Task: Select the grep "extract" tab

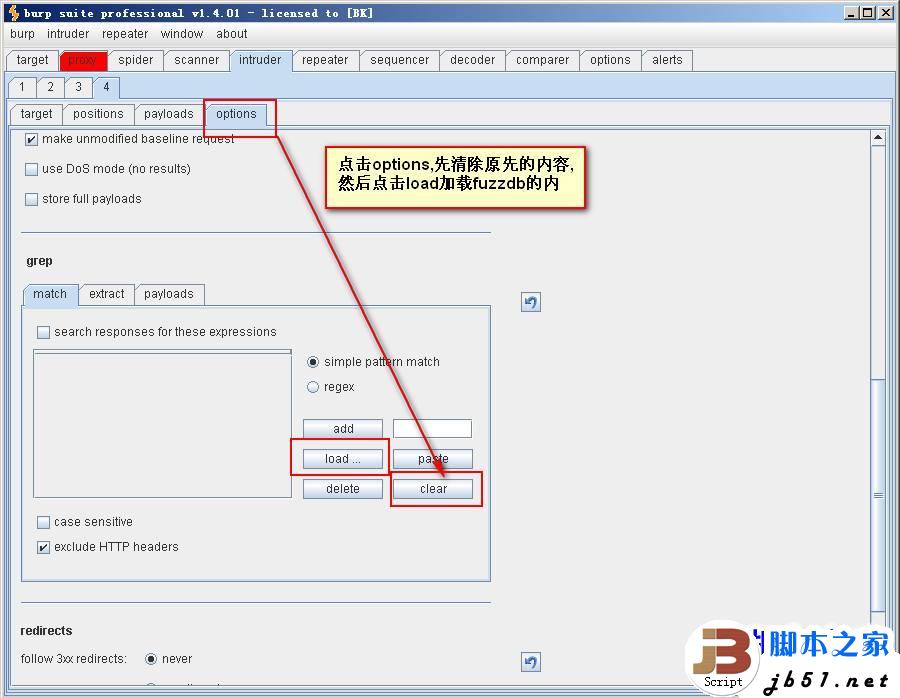Action: pyautogui.click(x=106, y=294)
